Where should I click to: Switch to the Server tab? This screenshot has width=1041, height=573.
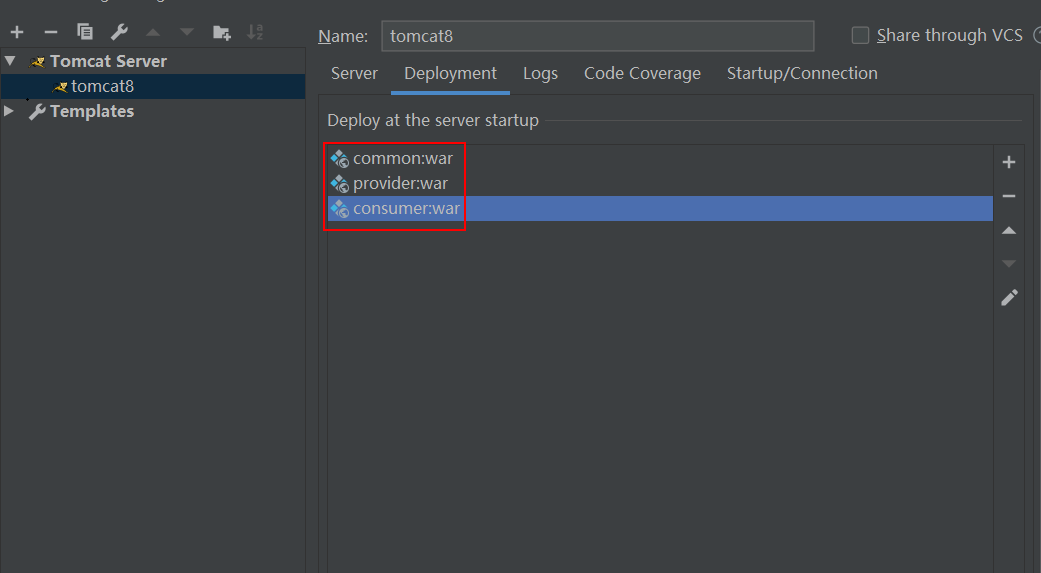354,73
